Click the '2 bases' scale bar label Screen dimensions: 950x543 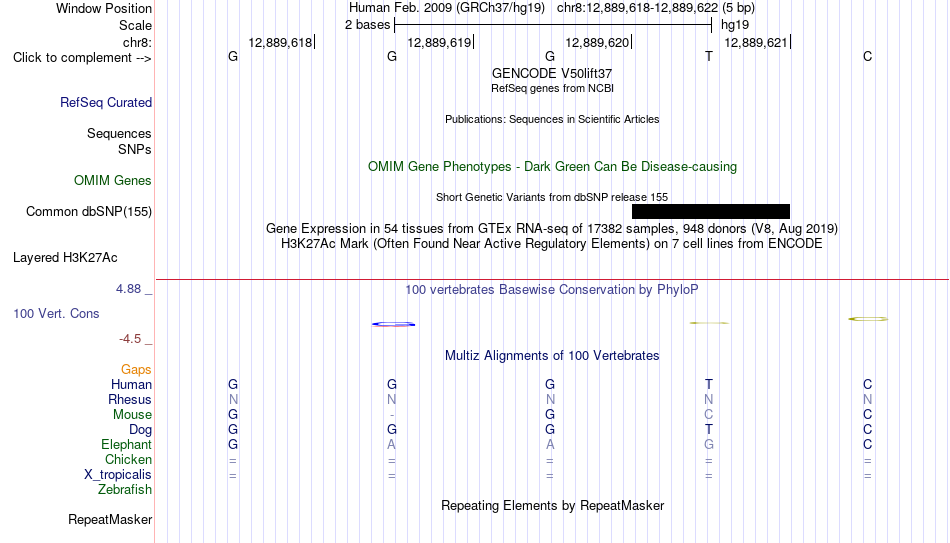tap(368, 25)
